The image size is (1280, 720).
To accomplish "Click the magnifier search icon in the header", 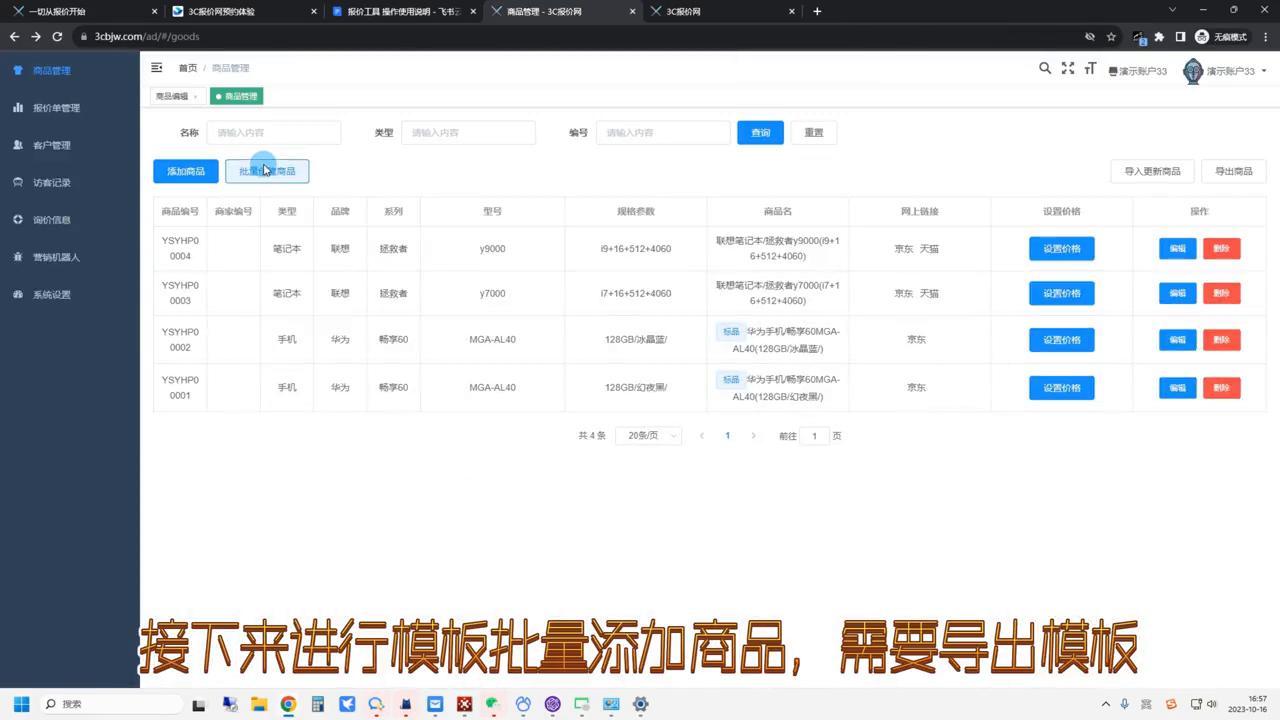I will [1045, 68].
